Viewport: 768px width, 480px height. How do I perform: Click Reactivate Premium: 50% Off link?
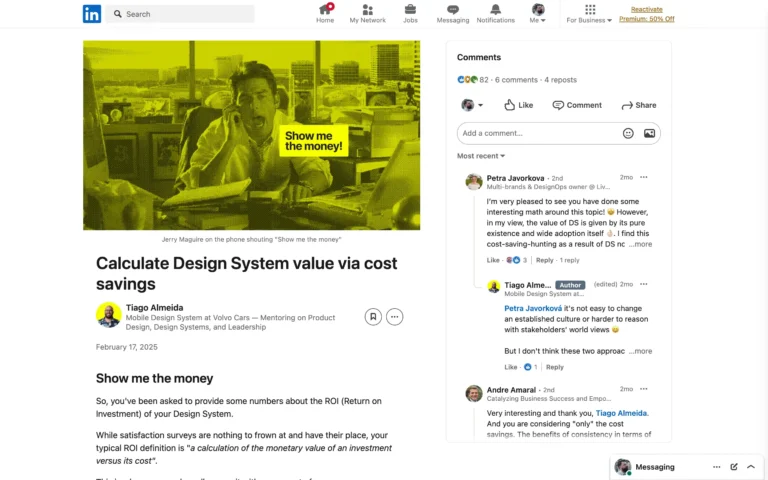tap(647, 14)
